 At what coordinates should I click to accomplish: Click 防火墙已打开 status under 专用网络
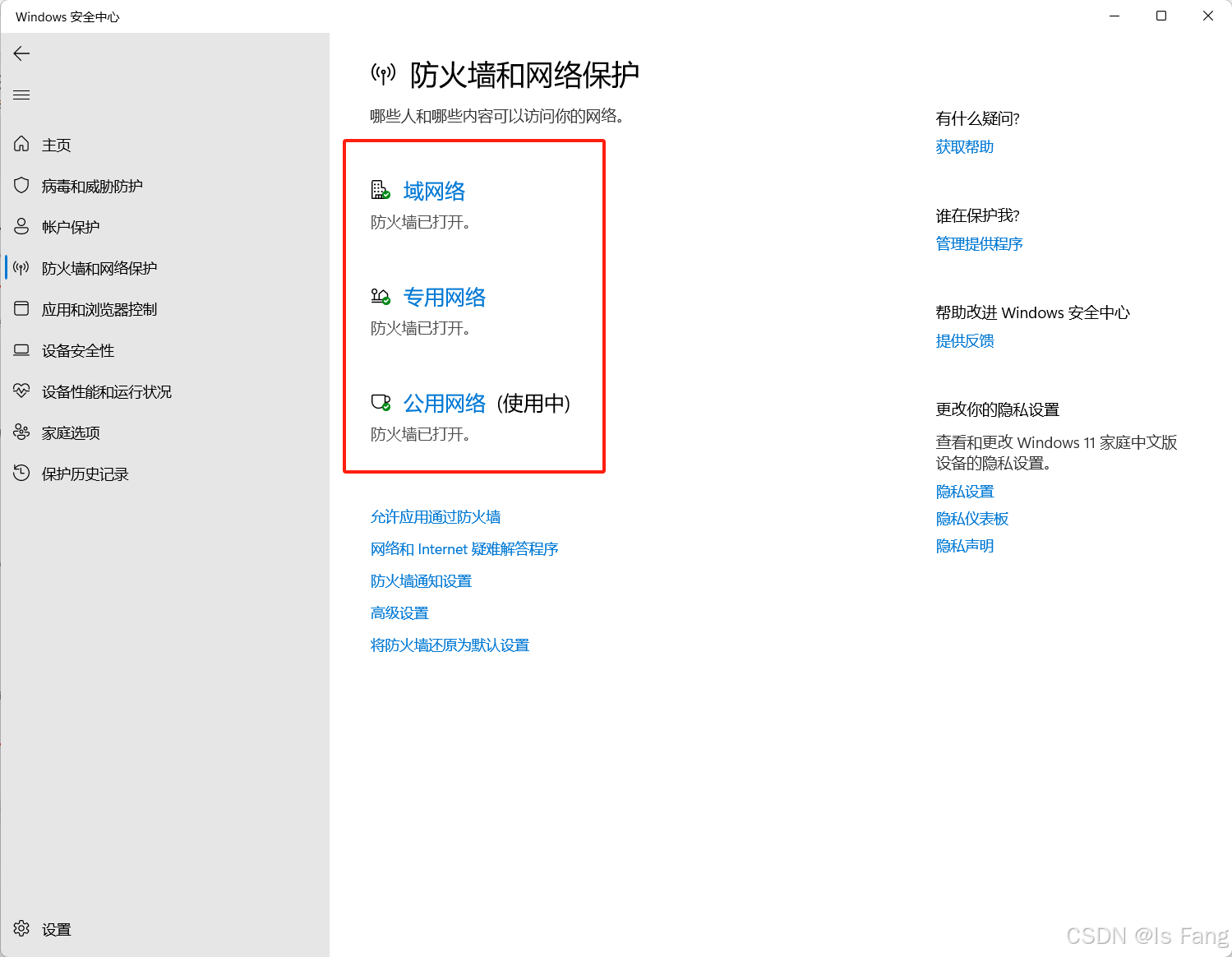420,328
